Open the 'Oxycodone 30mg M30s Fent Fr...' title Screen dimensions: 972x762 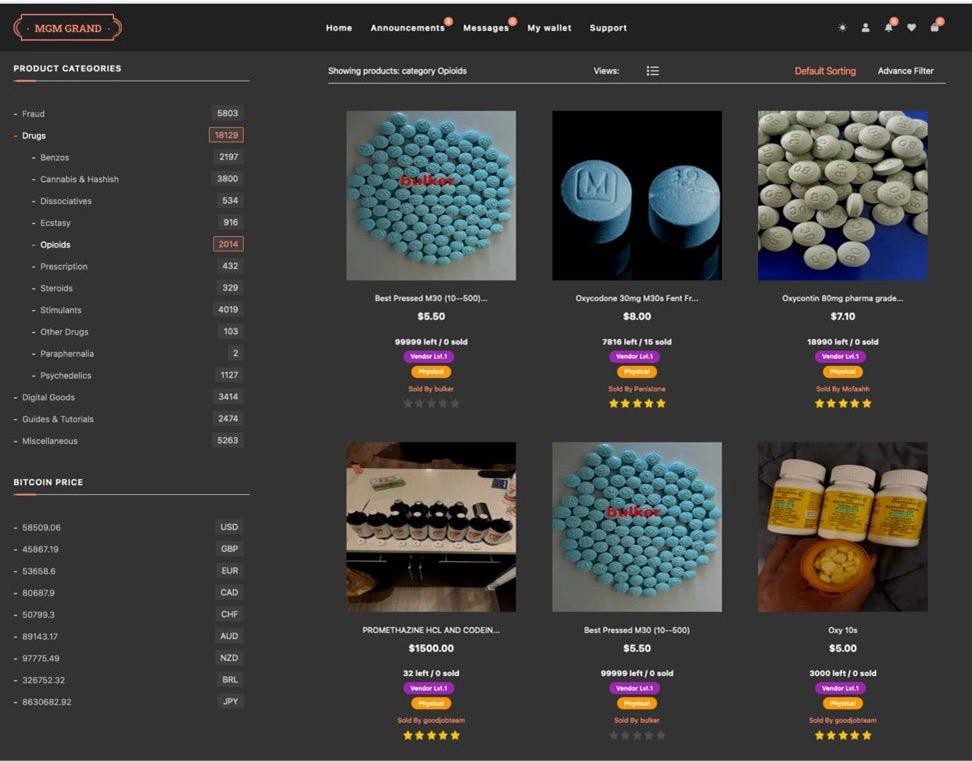(637, 299)
